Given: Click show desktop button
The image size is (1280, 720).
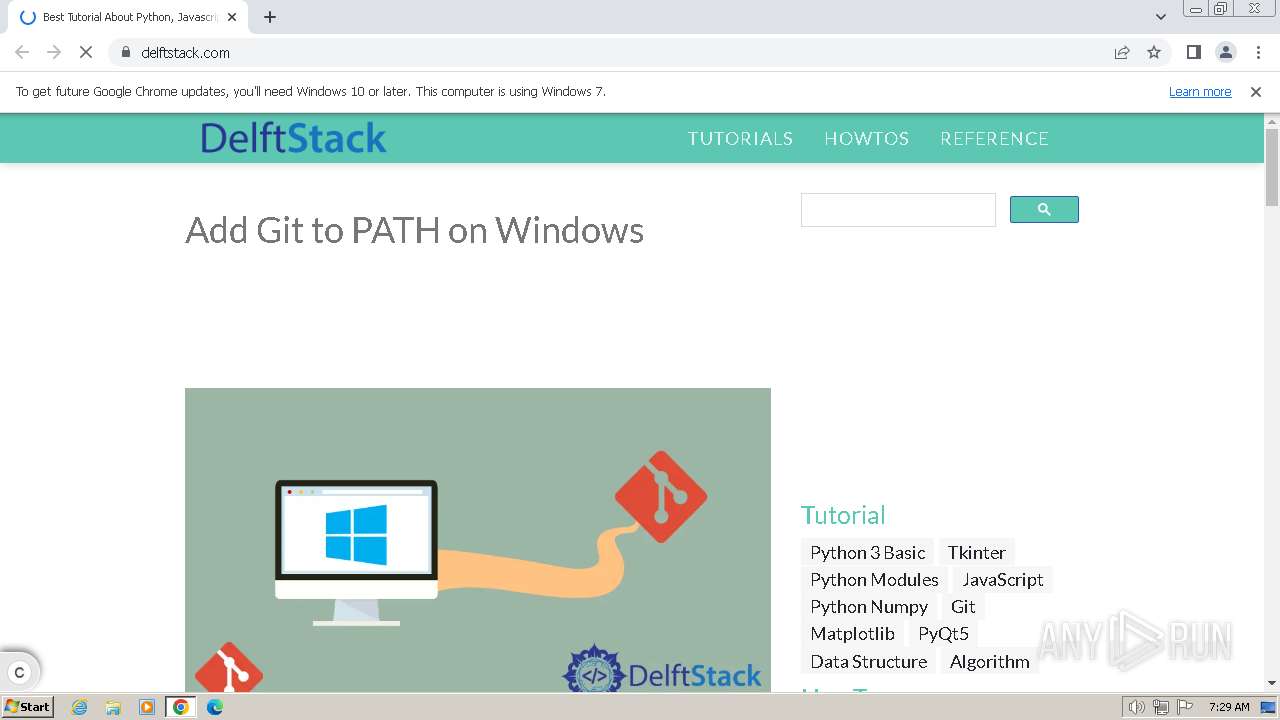Looking at the screenshot, I should point(1268,707).
